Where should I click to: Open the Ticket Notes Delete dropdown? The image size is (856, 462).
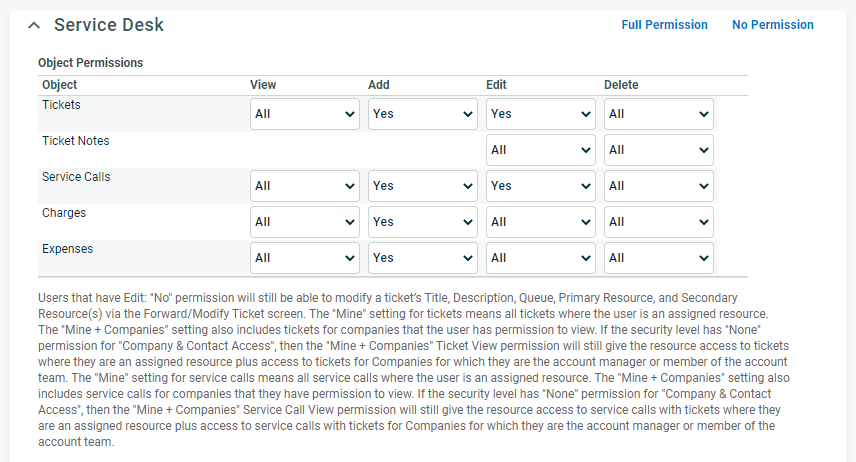[x=658, y=150]
